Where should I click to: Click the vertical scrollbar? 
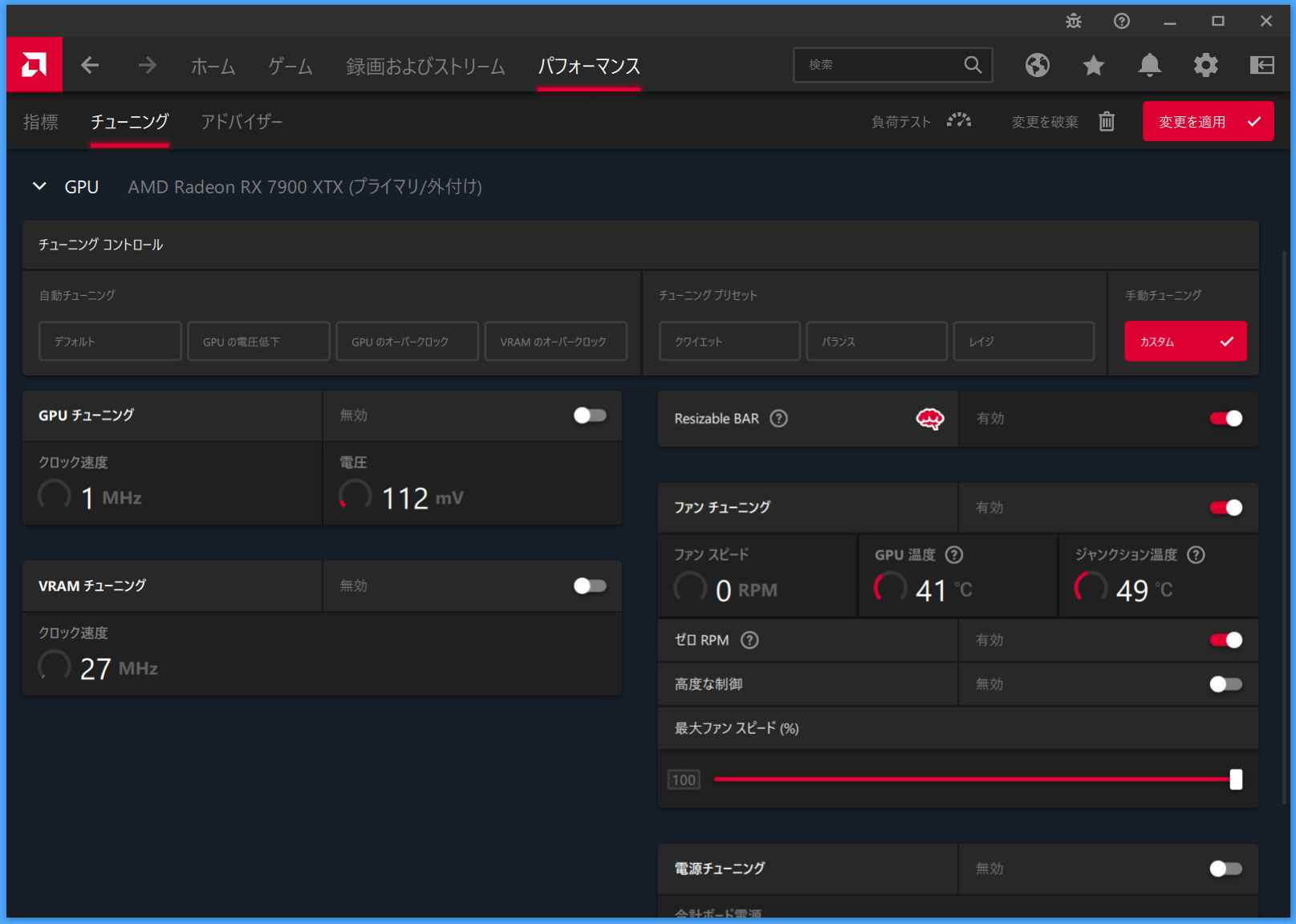coord(1284,529)
